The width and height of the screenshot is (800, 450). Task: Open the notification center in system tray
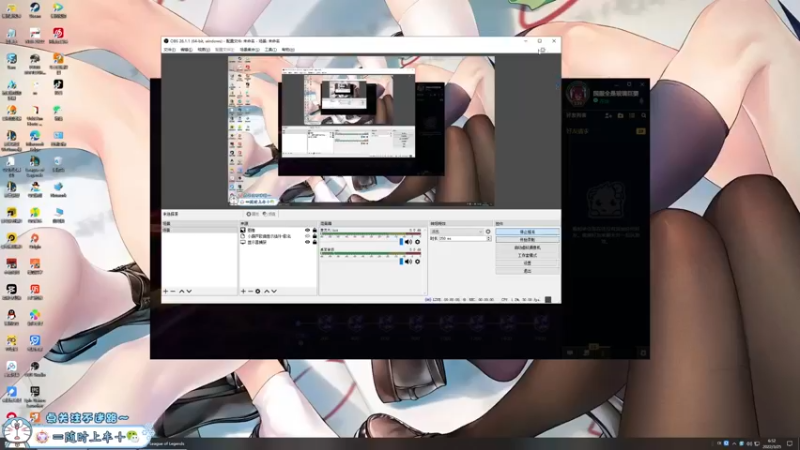pos(790,444)
